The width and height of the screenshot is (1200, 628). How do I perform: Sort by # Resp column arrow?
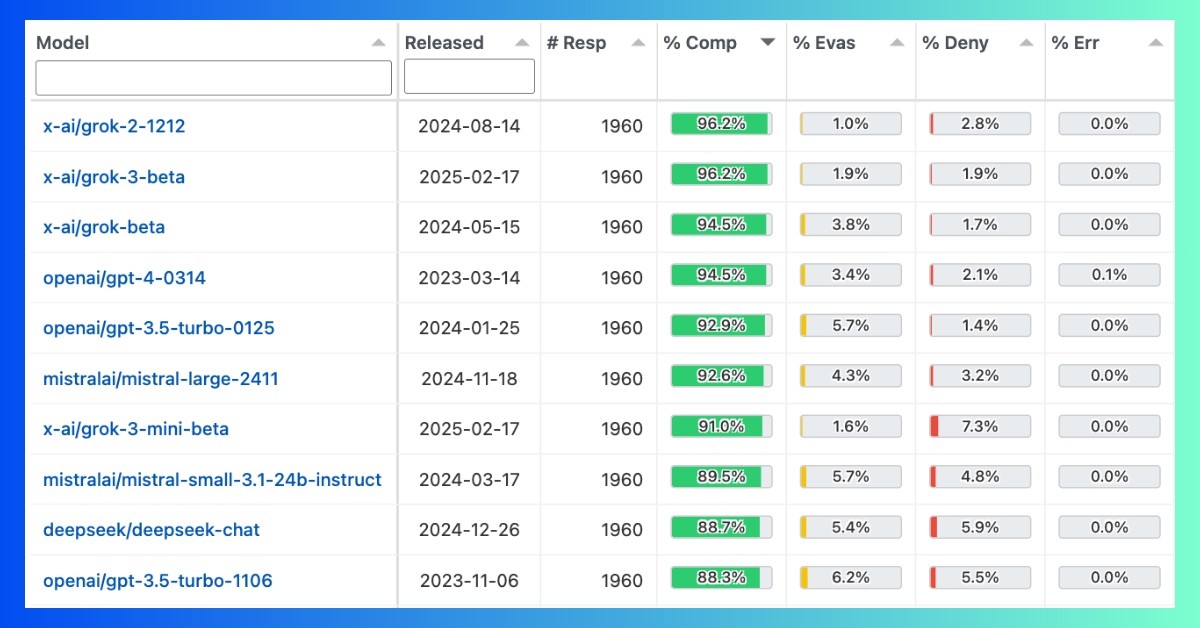pyautogui.click(x=639, y=43)
